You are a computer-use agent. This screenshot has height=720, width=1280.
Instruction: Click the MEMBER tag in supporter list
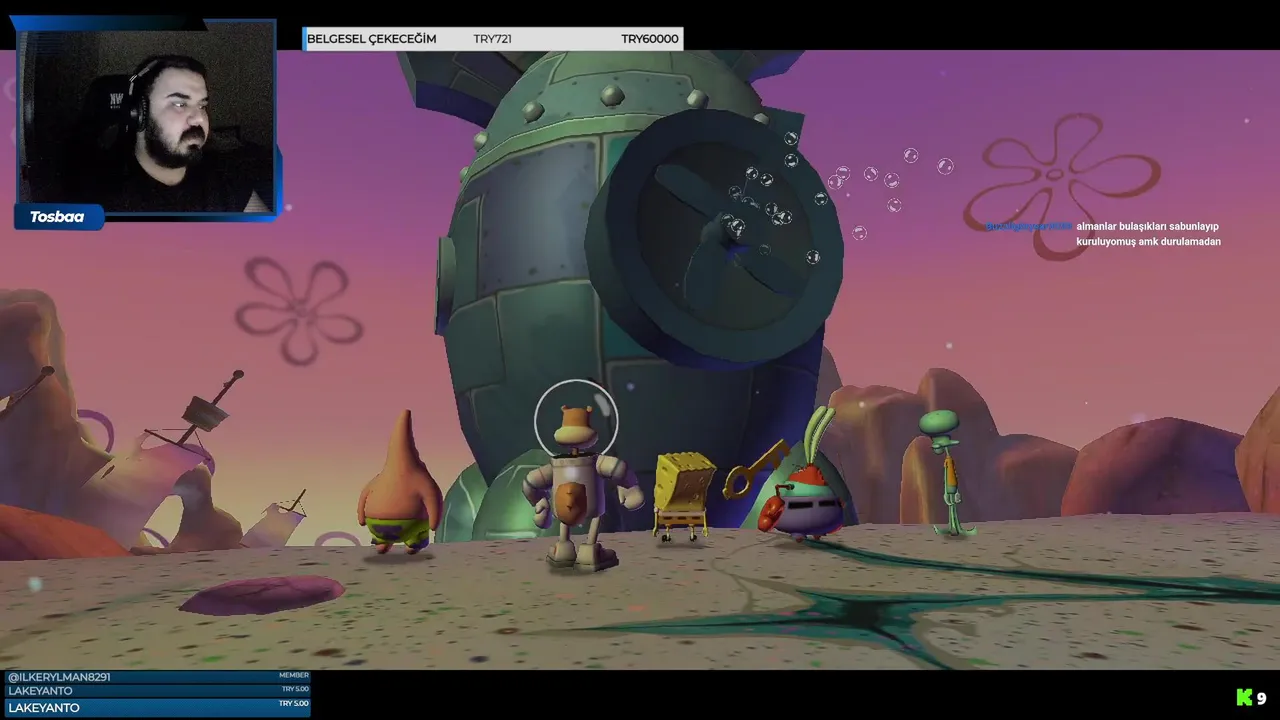click(x=294, y=675)
